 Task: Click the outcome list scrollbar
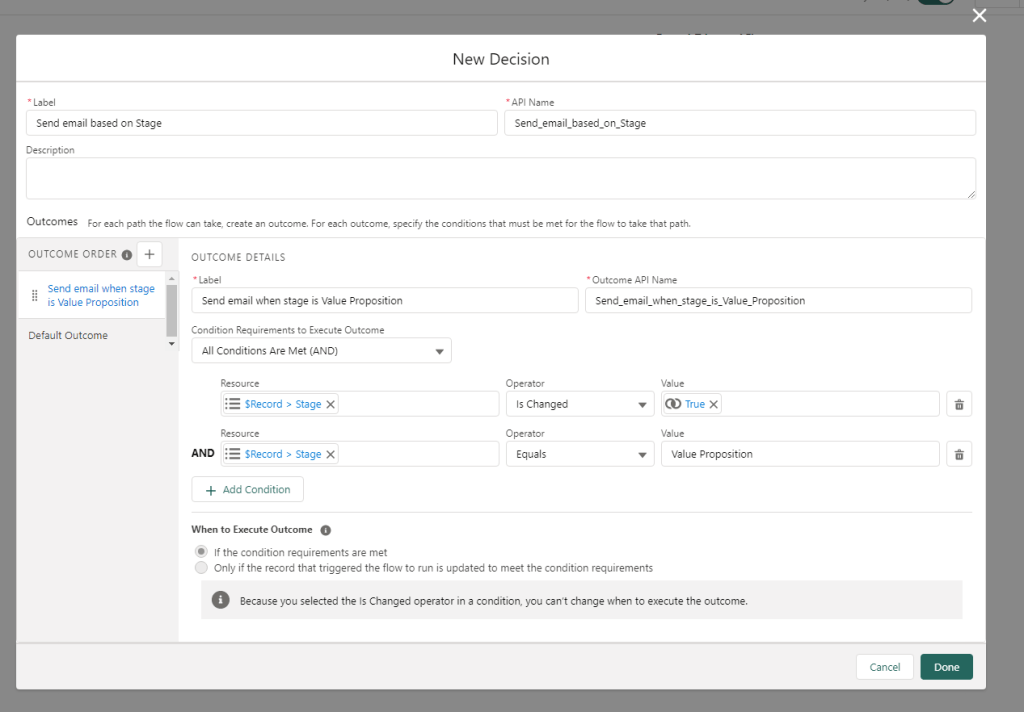point(171,309)
